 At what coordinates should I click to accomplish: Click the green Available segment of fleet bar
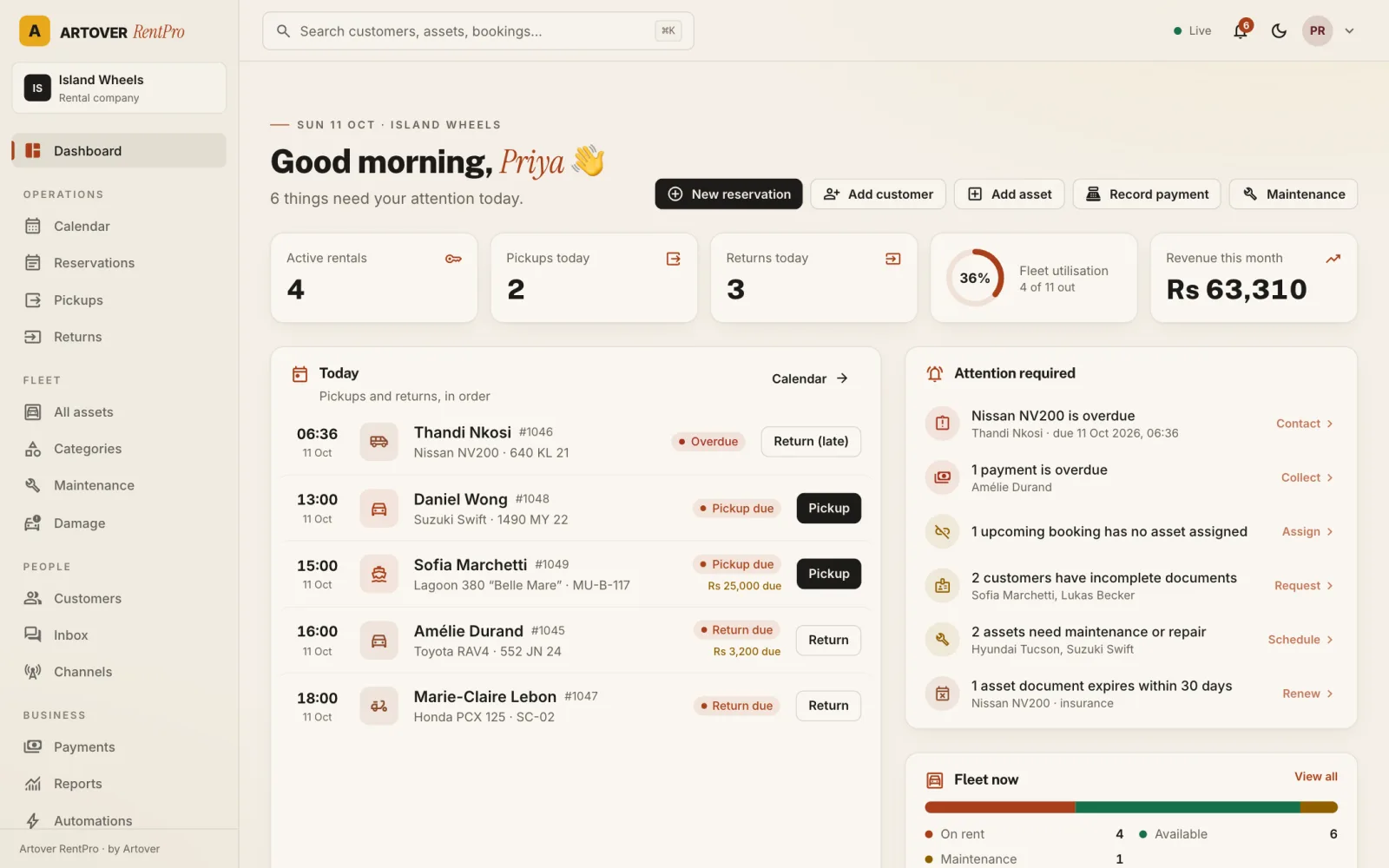pos(1188,807)
